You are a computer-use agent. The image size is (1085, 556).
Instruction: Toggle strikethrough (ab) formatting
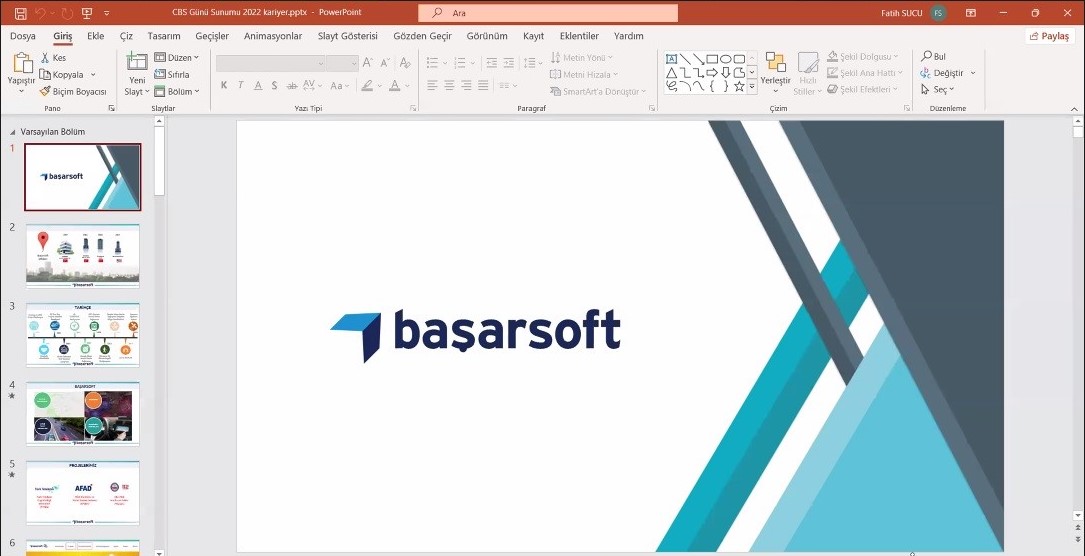click(x=291, y=86)
